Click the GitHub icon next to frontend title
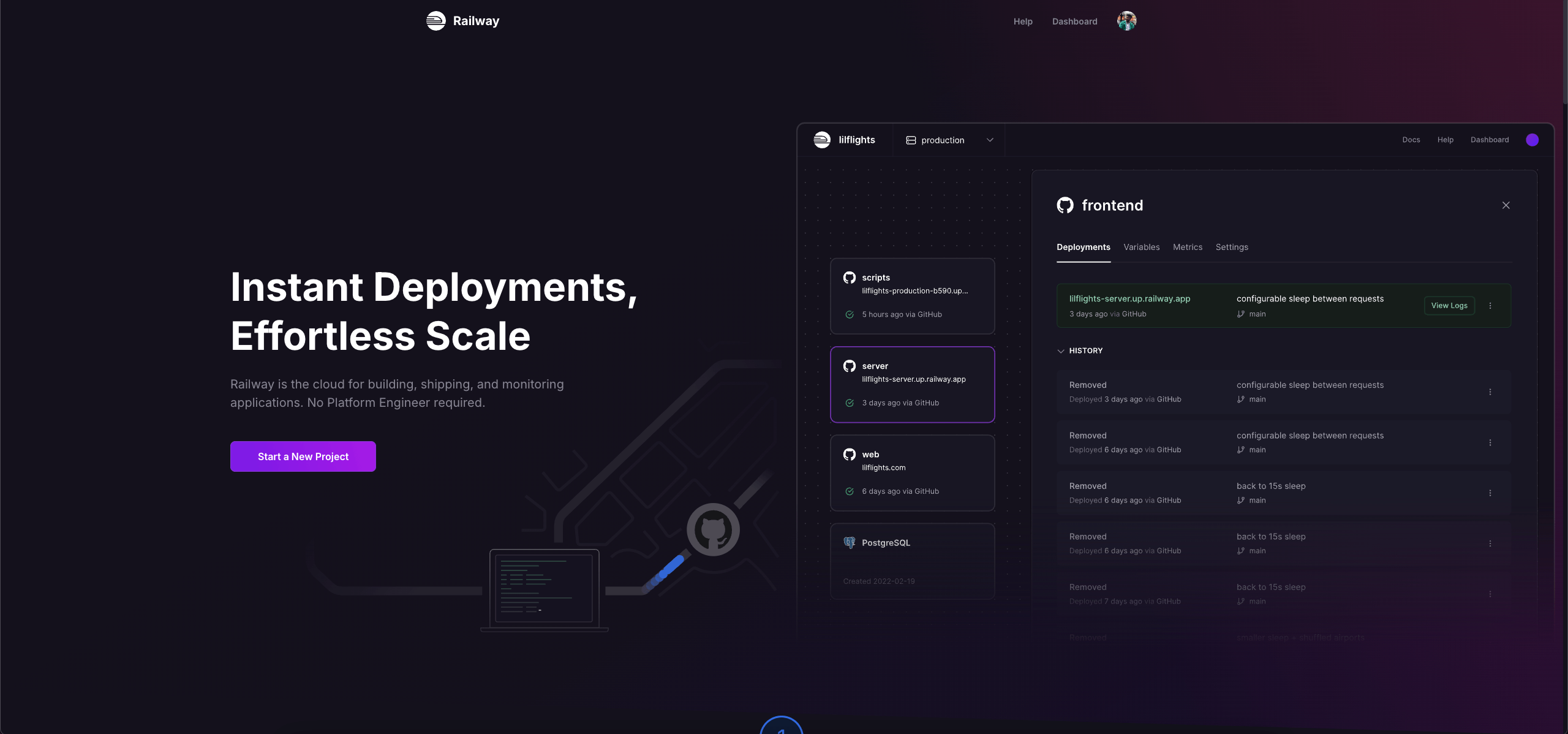The height and width of the screenshot is (734, 1568). (x=1065, y=205)
